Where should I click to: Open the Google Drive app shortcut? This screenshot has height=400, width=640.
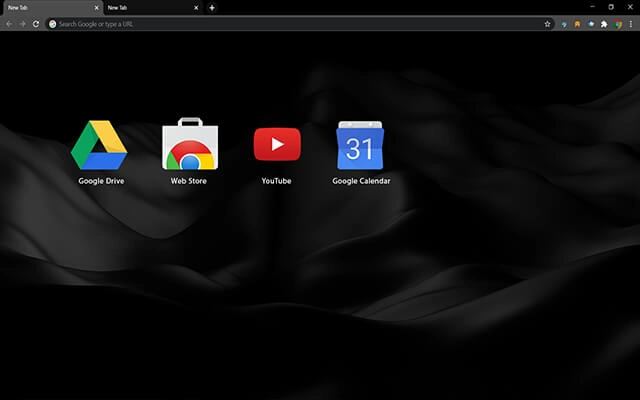[x=99, y=145]
